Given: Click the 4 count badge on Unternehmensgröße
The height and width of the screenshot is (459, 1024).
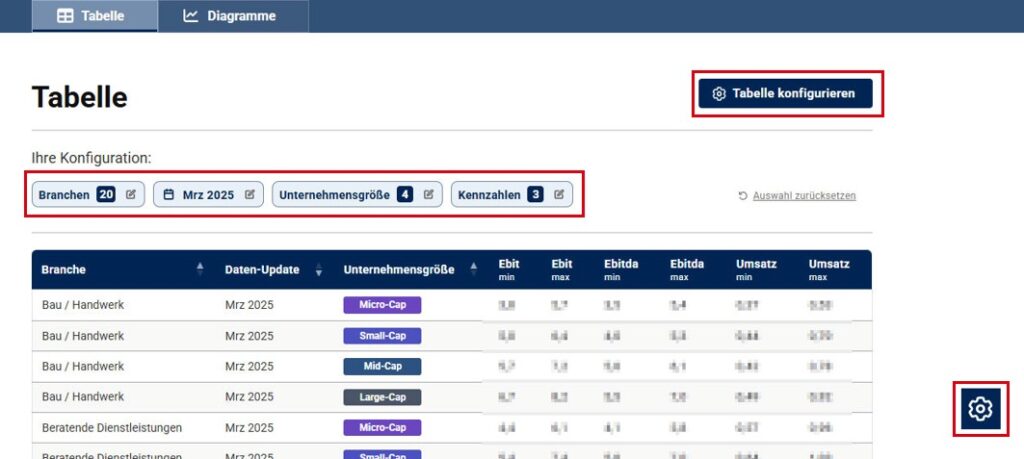Looking at the screenshot, I should point(405,194).
